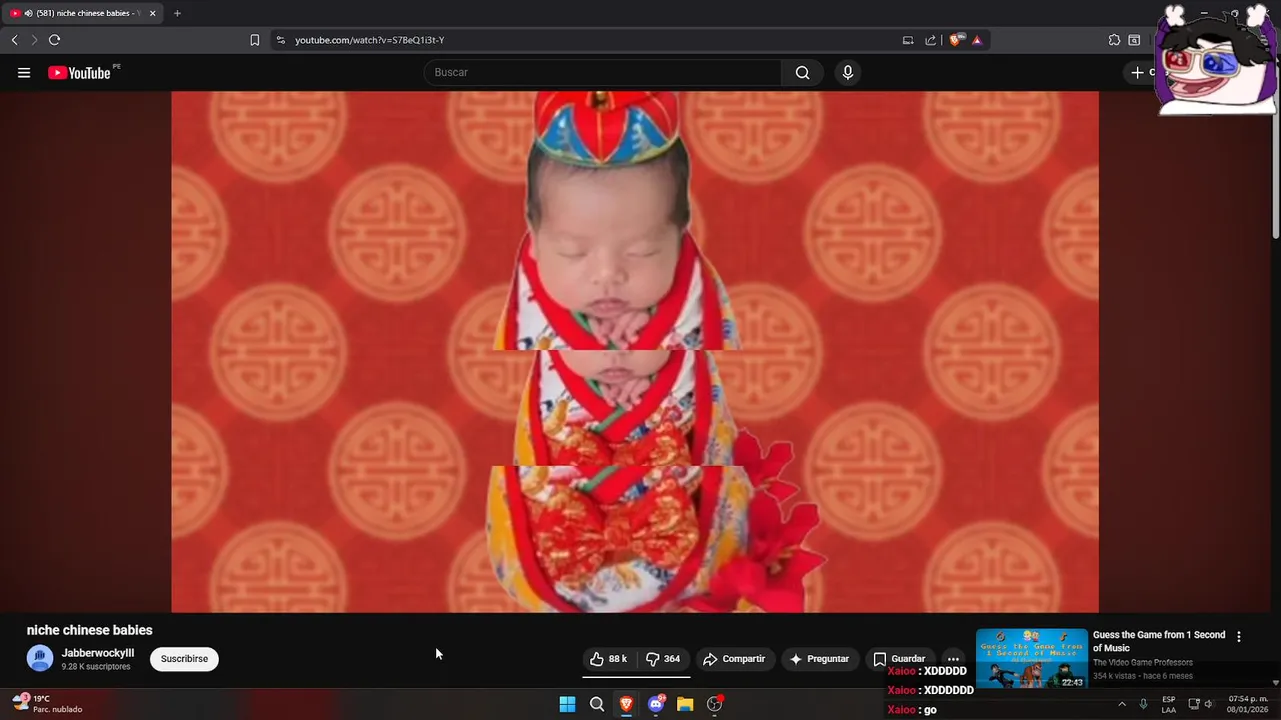Image resolution: width=1281 pixels, height=720 pixels.
Task: Go back with browser back arrow
Action: pyautogui.click(x=14, y=40)
